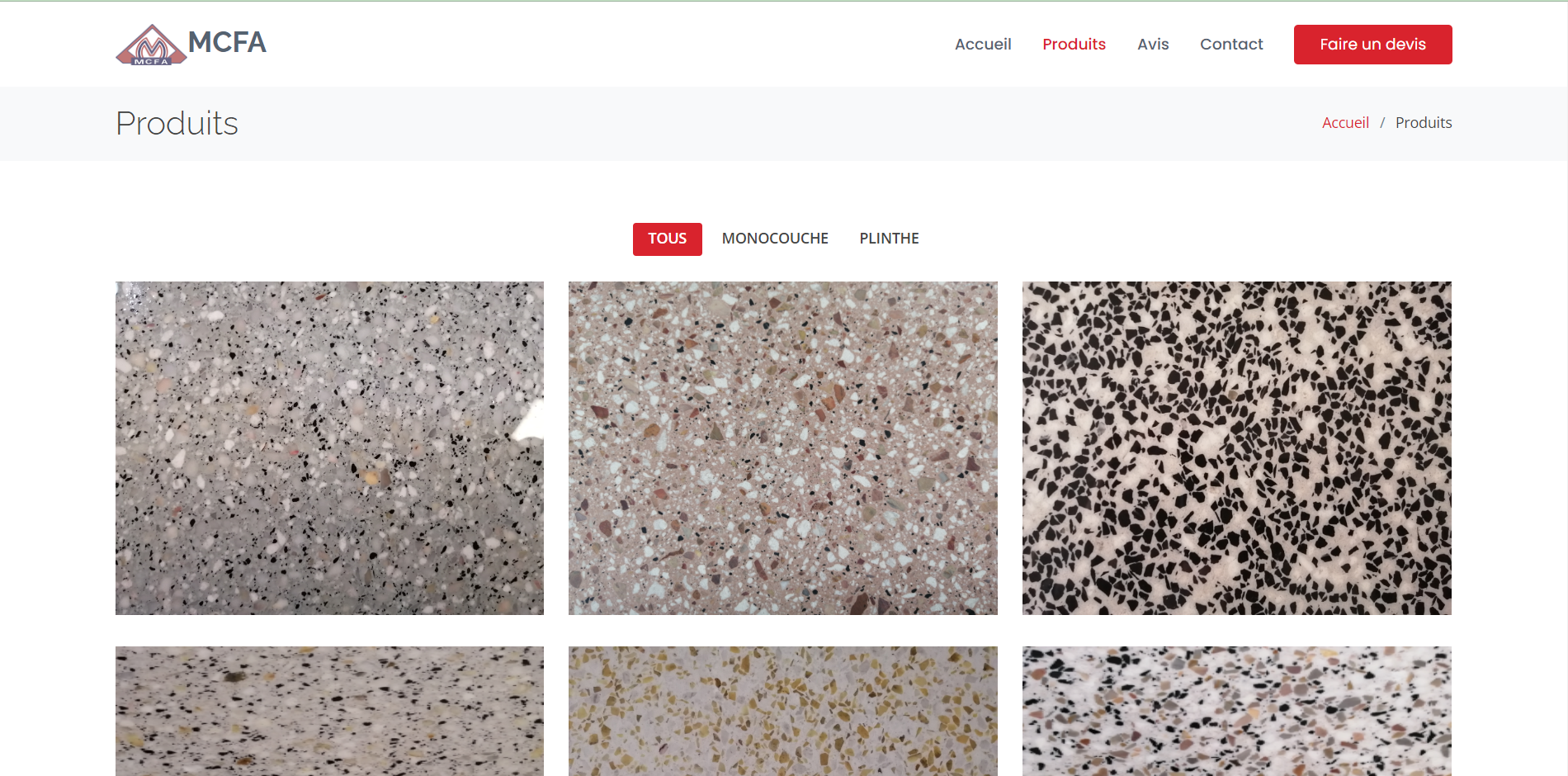Open the Accueil navigation menu item

point(983,45)
